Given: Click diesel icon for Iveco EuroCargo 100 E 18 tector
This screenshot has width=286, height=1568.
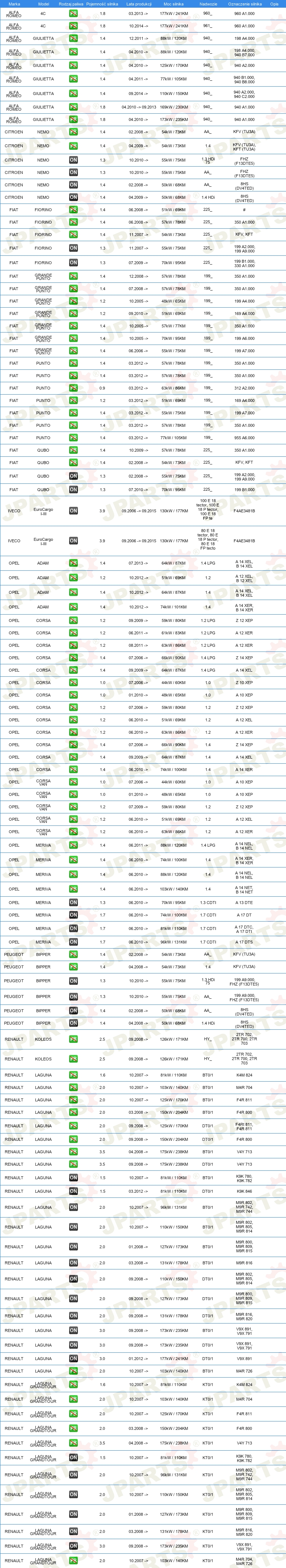Looking at the screenshot, I should 73,511.
